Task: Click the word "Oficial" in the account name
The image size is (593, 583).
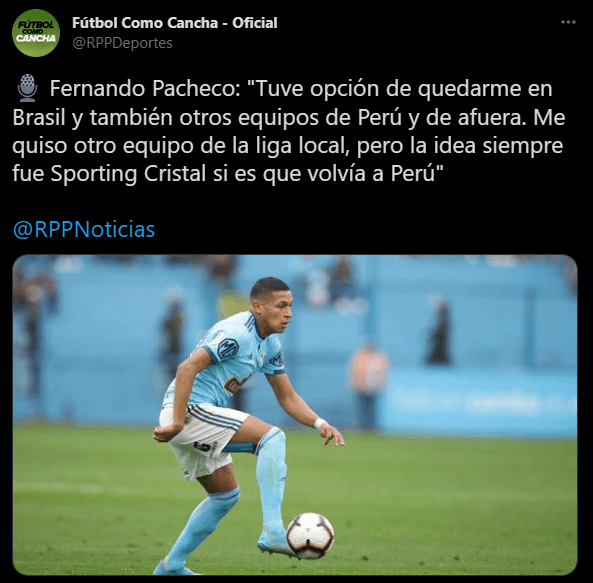Action: click(255, 23)
